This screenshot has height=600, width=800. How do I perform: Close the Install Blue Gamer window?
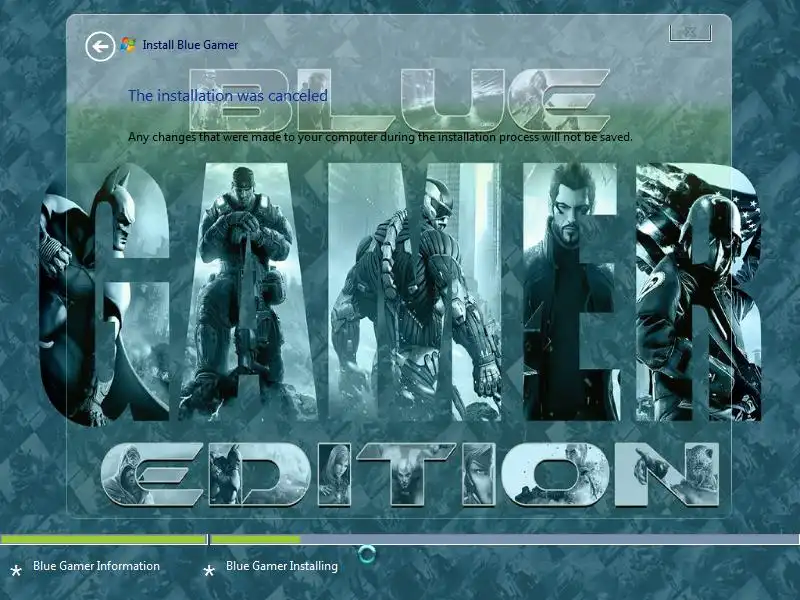pos(690,33)
